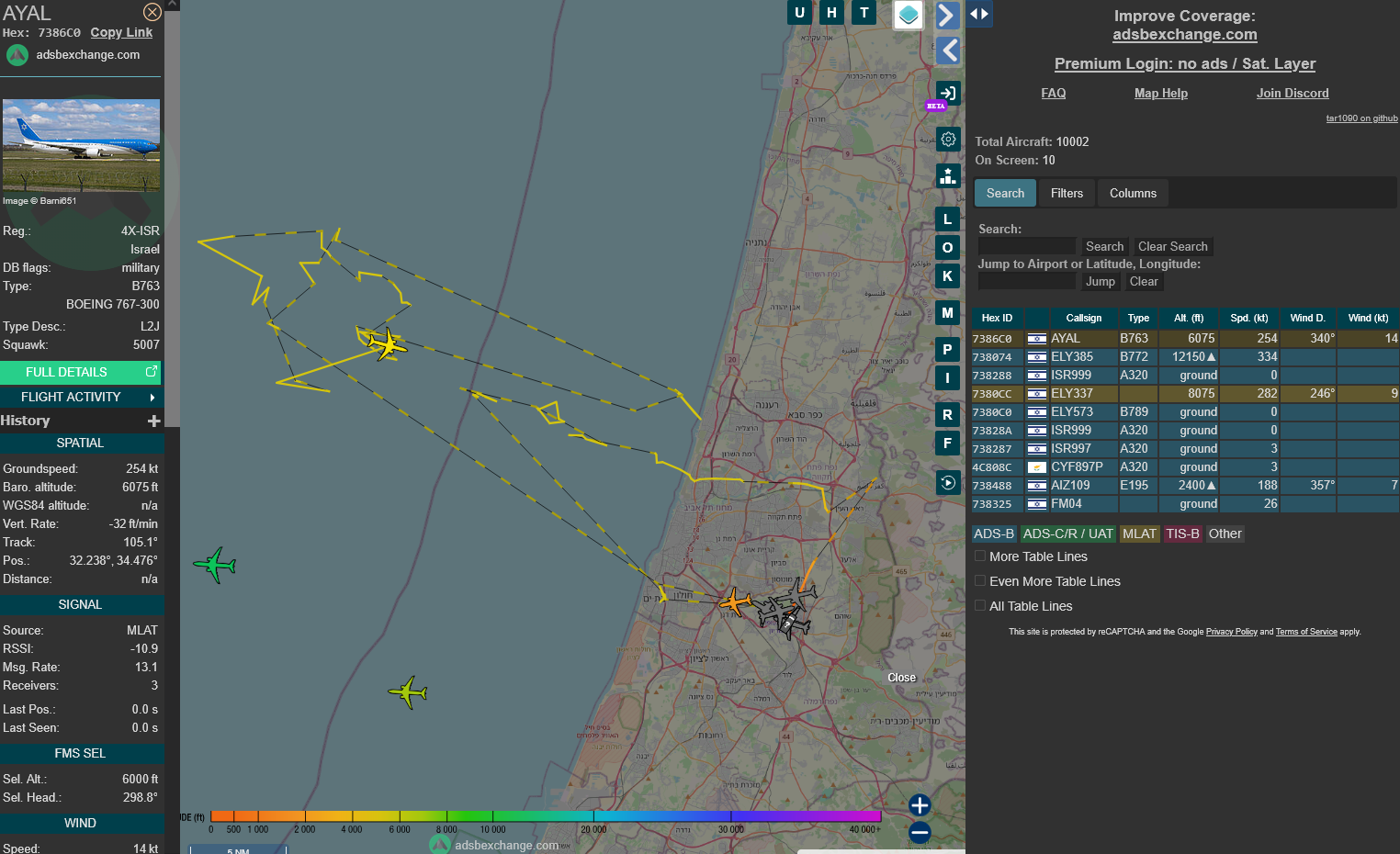Click the right arrow expand sidebar button

[947, 15]
